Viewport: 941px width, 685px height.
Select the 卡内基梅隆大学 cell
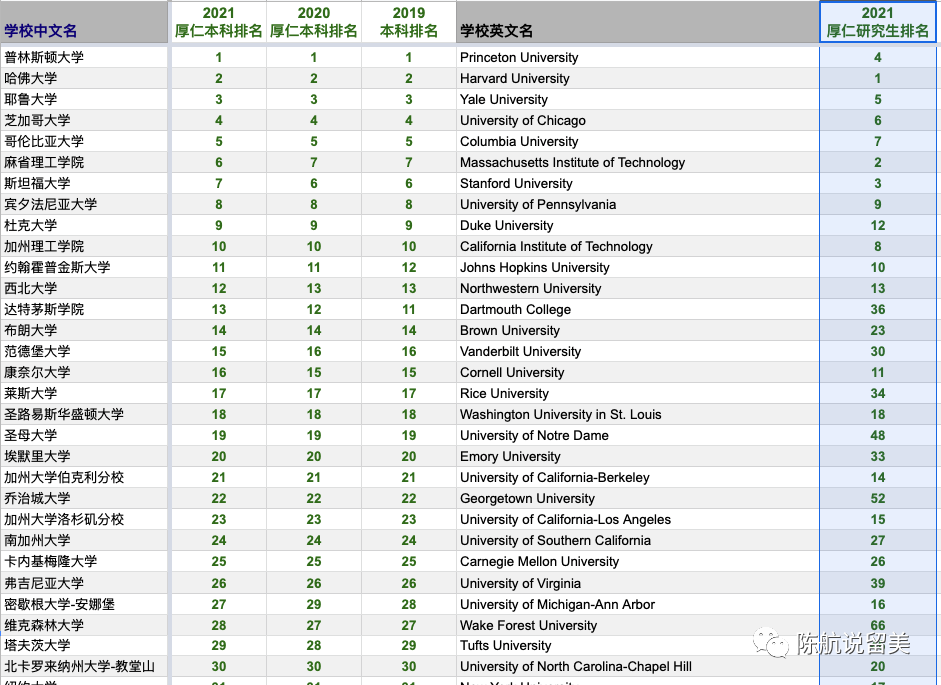(x=51, y=561)
